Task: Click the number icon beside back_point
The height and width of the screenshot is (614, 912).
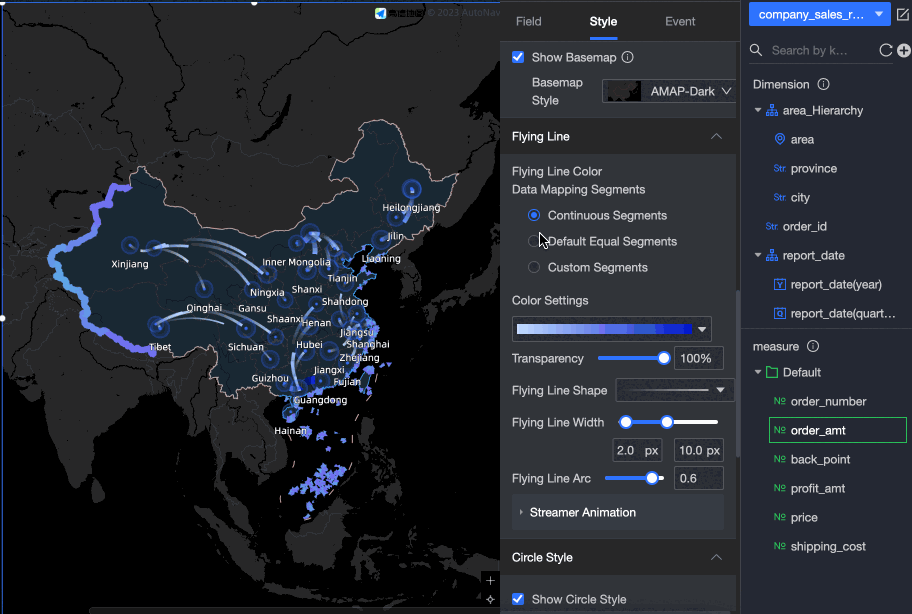Action: tap(780, 459)
